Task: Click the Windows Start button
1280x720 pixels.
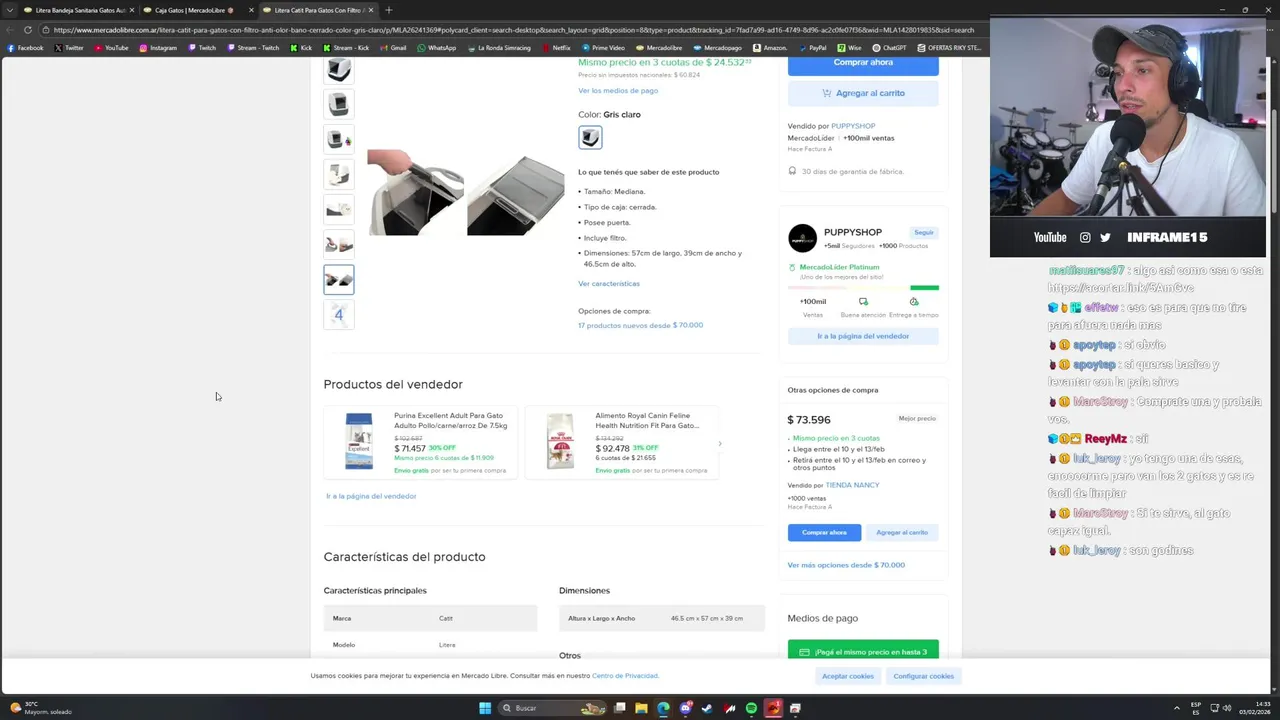Action: [485, 708]
